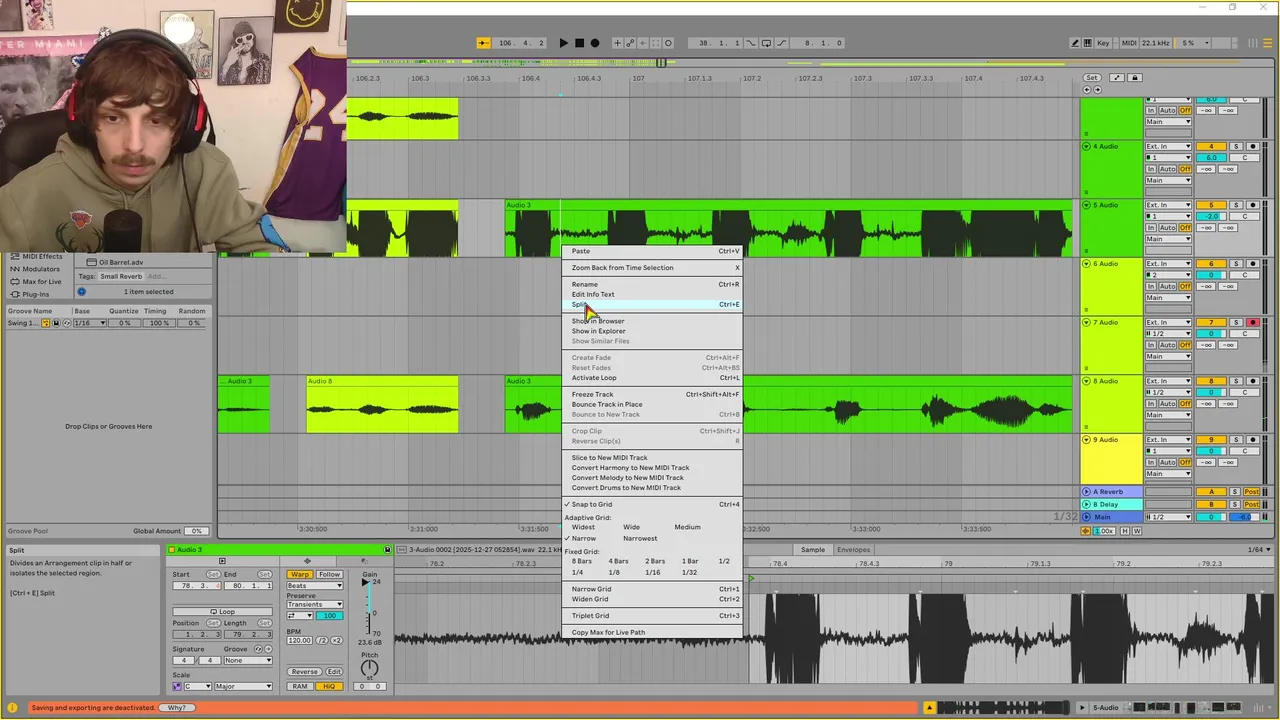Click the Key map mode button
The image size is (1280, 720).
click(1103, 43)
